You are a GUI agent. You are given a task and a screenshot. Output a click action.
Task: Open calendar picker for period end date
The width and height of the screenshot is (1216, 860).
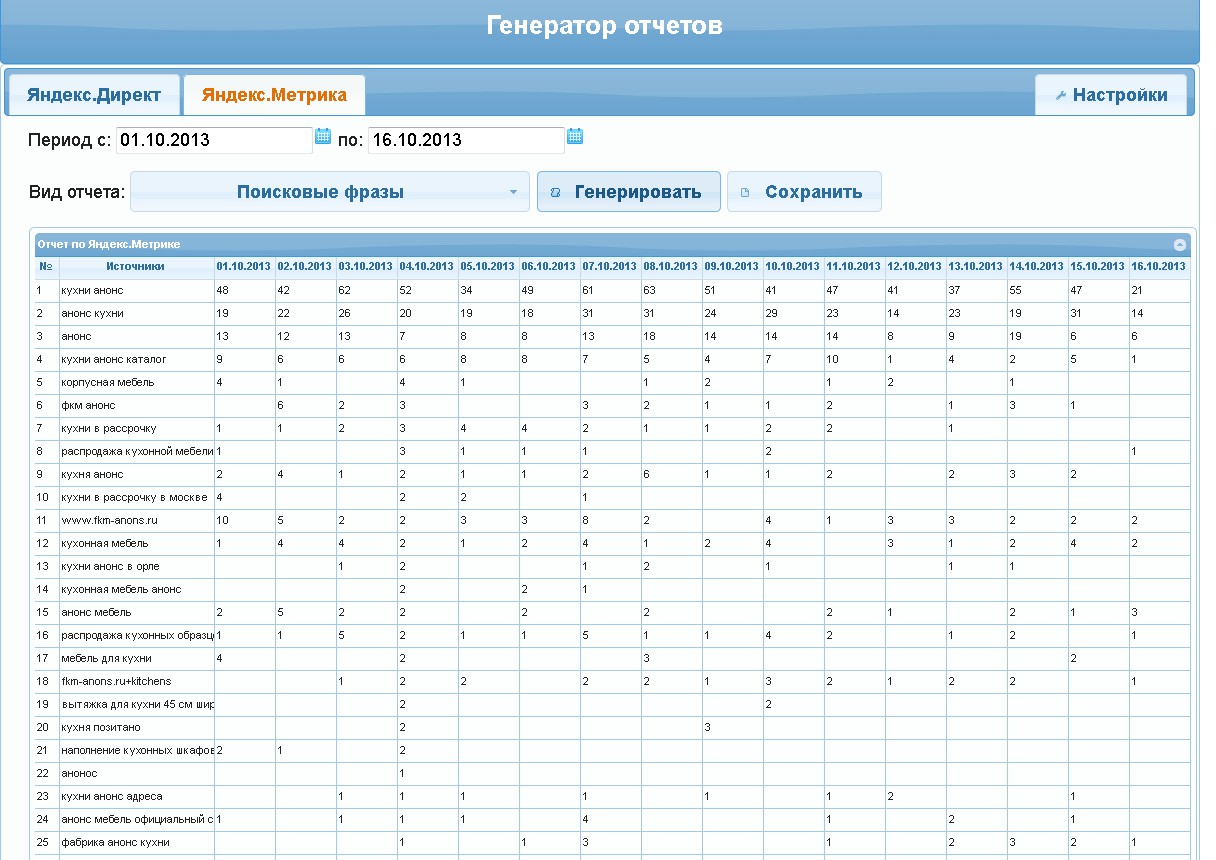click(575, 137)
